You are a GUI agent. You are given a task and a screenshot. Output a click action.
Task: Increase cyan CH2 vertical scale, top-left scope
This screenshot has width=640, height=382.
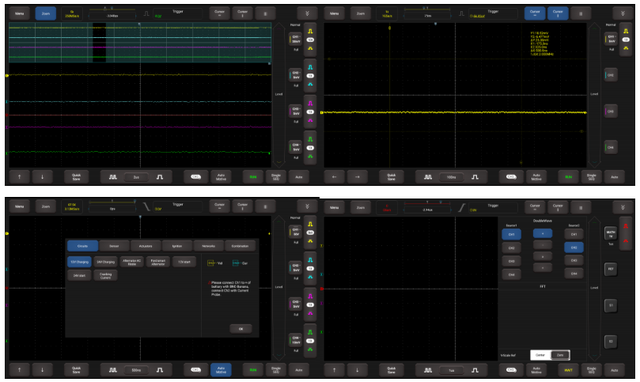(x=310, y=67)
